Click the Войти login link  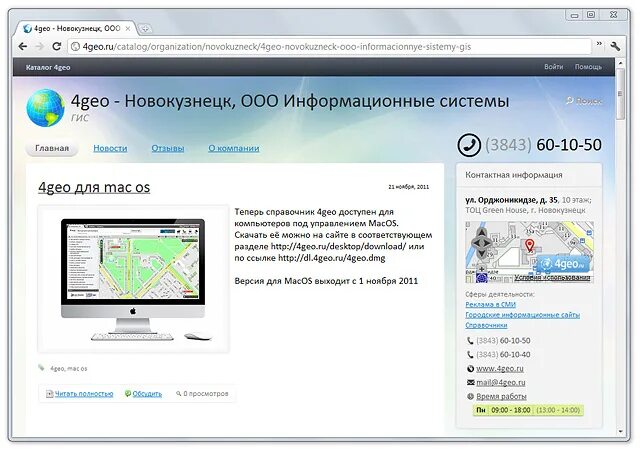tap(553, 67)
